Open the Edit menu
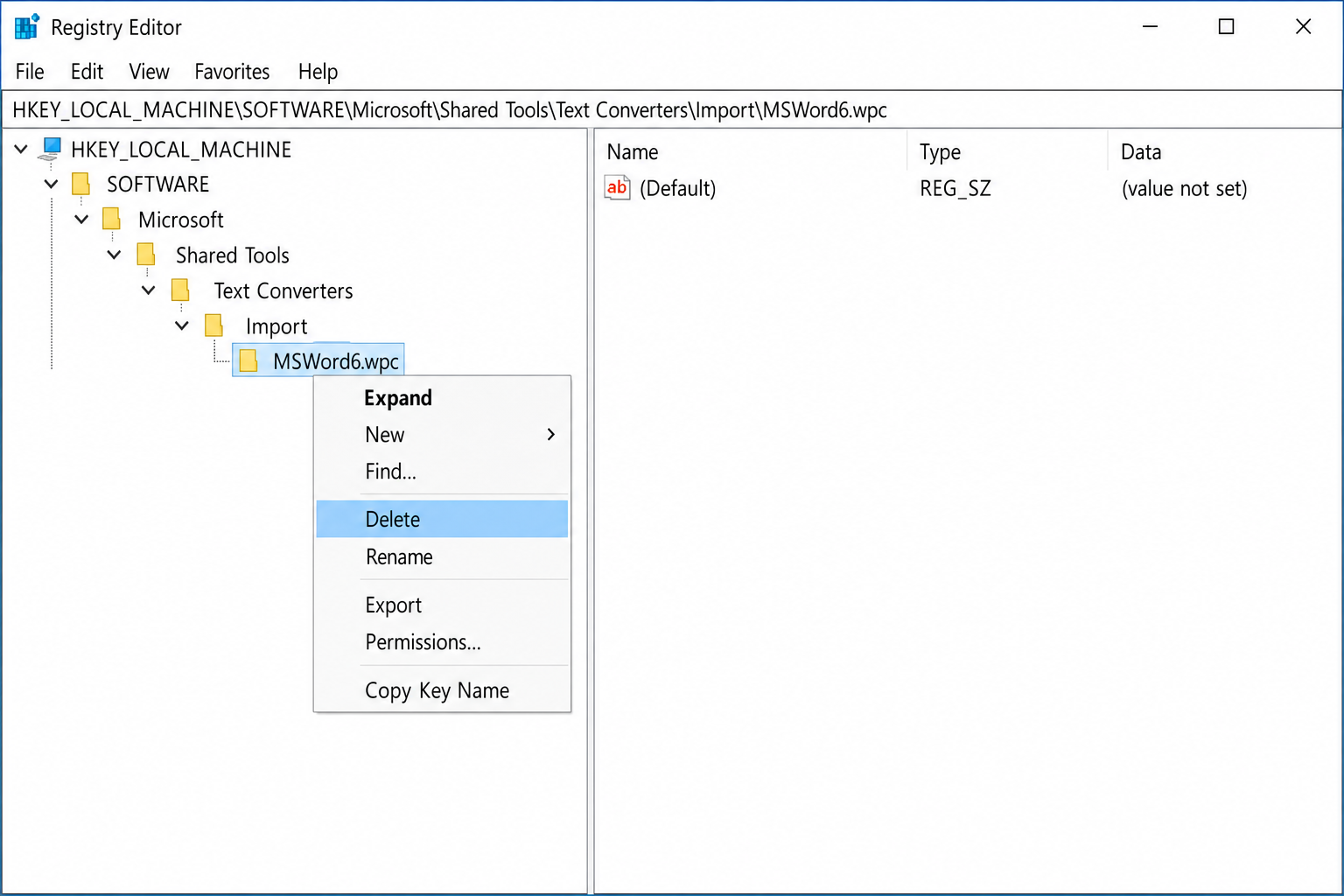 click(87, 72)
